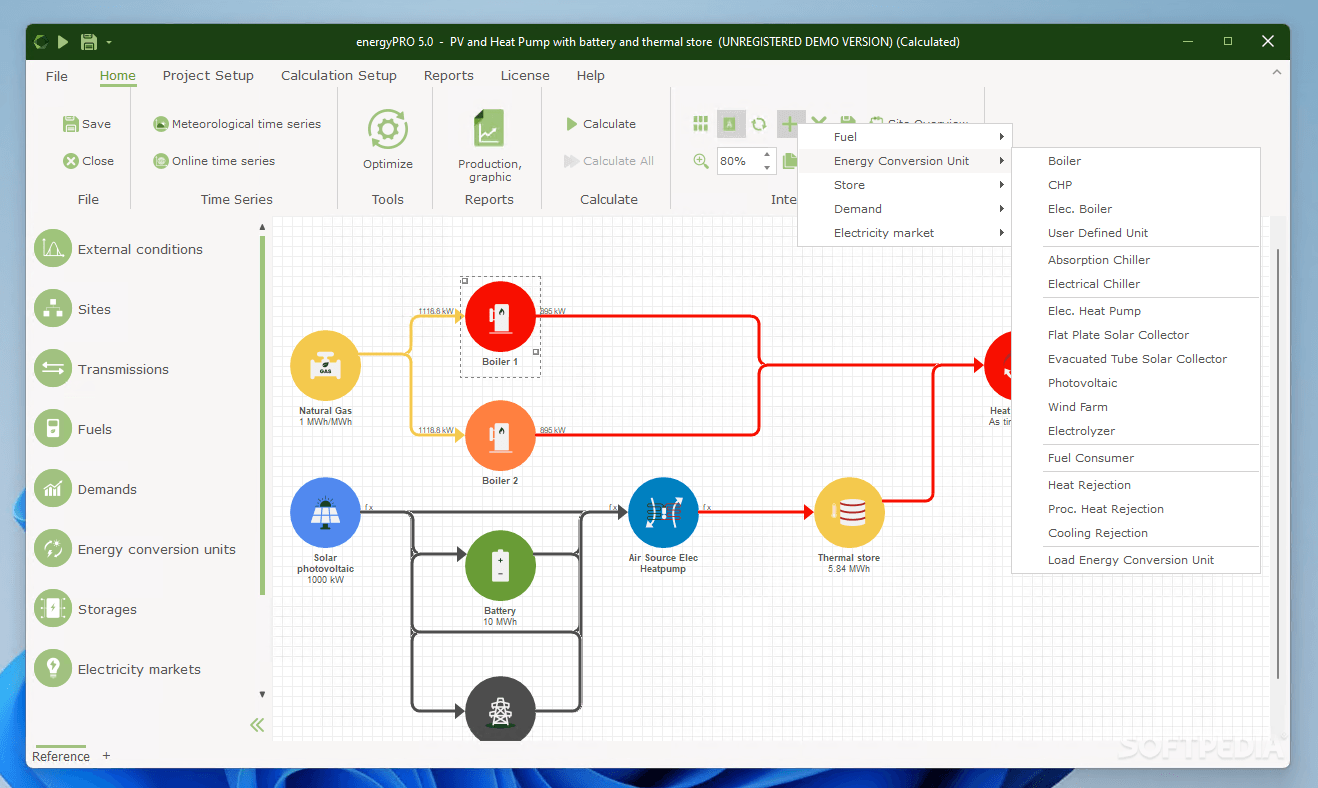Open the Help tab
This screenshot has width=1318, height=788.
591,76
